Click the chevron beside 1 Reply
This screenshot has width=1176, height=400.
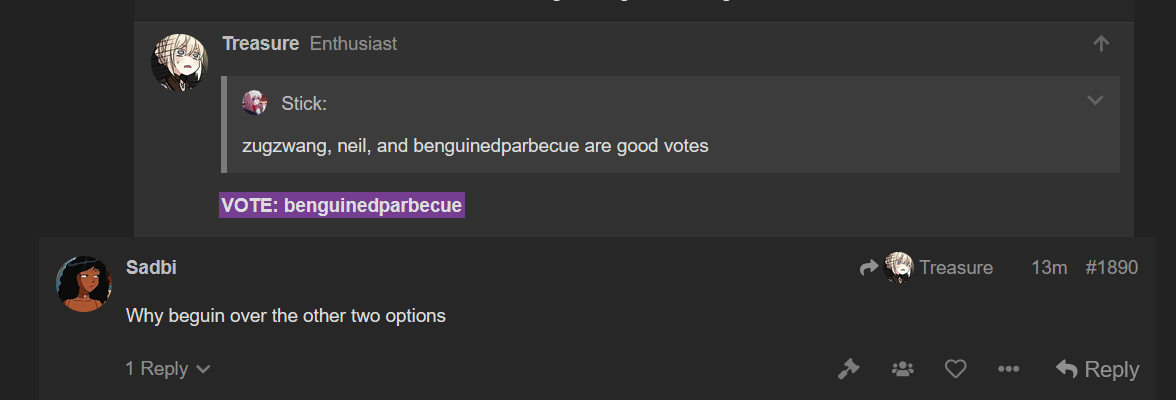pyautogui.click(x=202, y=369)
